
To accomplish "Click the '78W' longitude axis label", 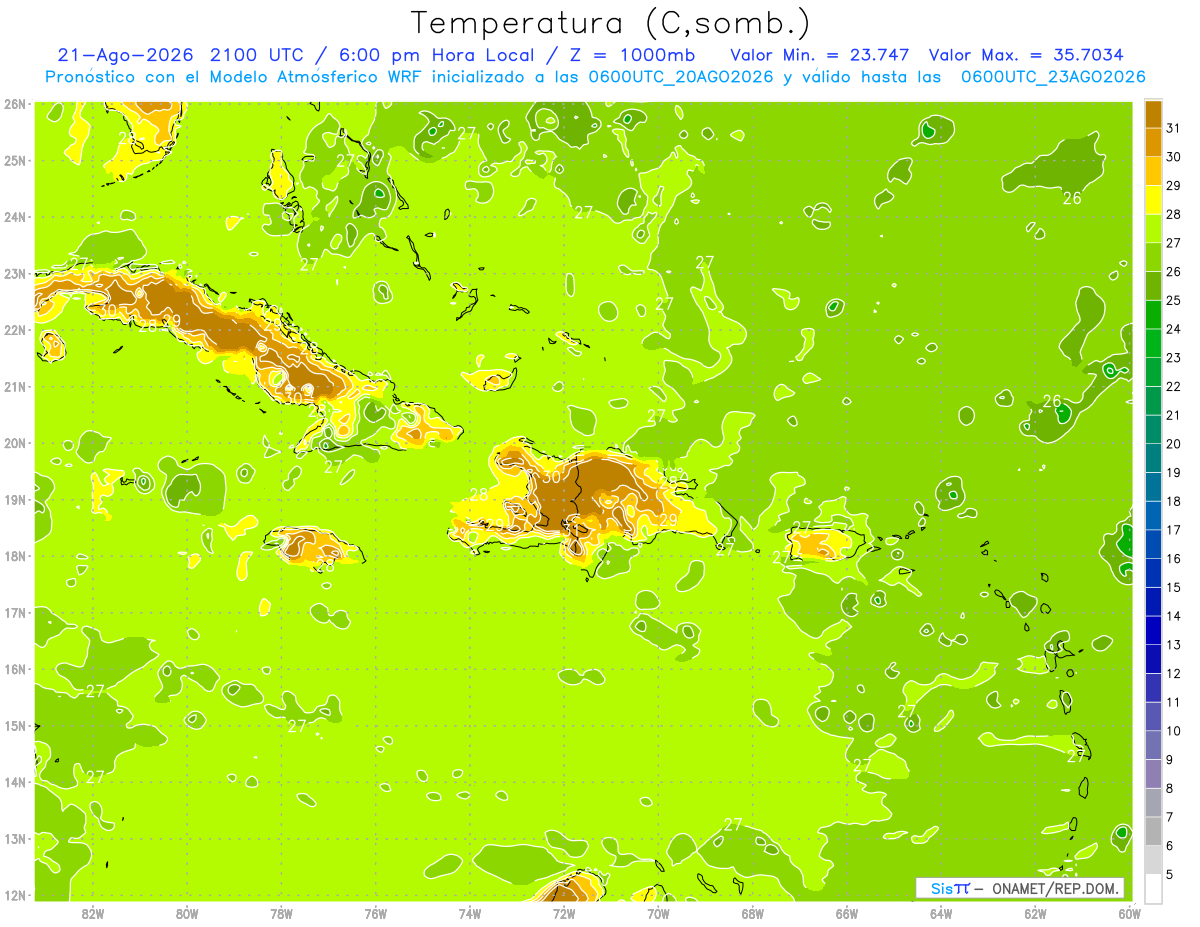I will tap(281, 913).
